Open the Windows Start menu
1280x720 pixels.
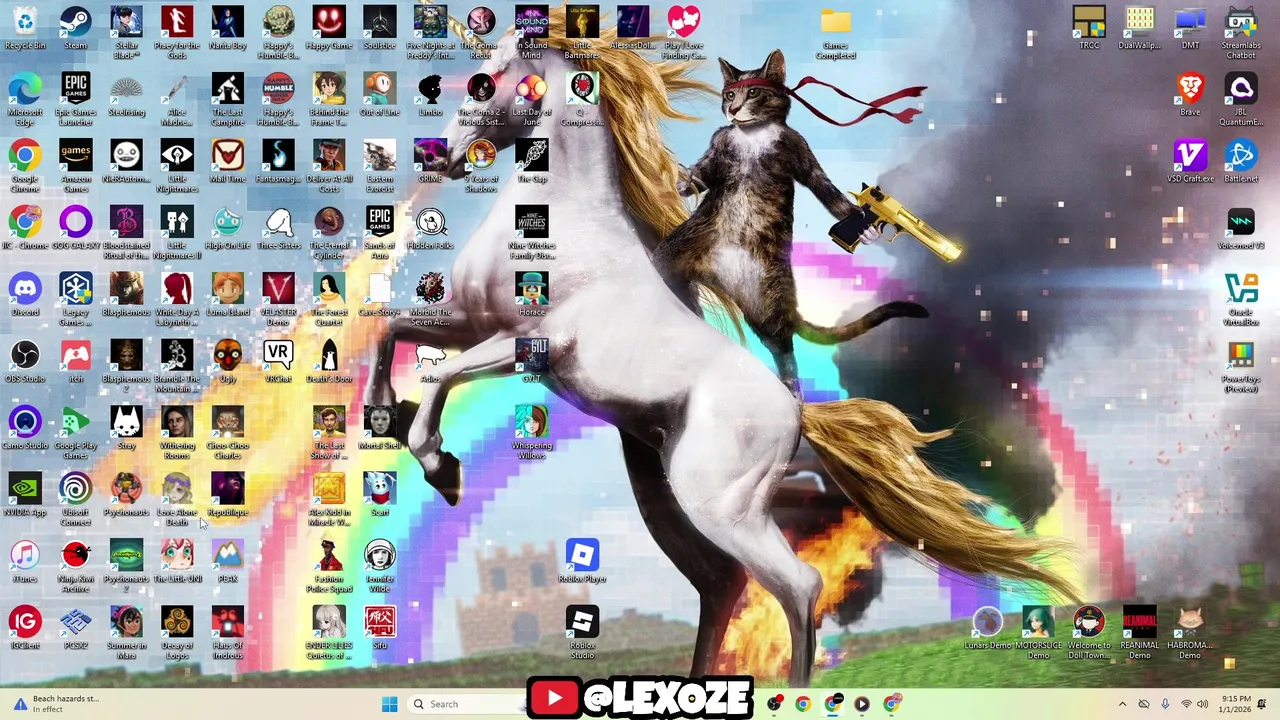[x=389, y=704]
